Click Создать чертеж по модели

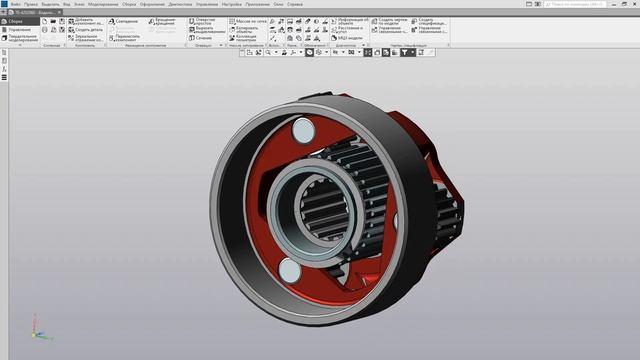[389, 21]
